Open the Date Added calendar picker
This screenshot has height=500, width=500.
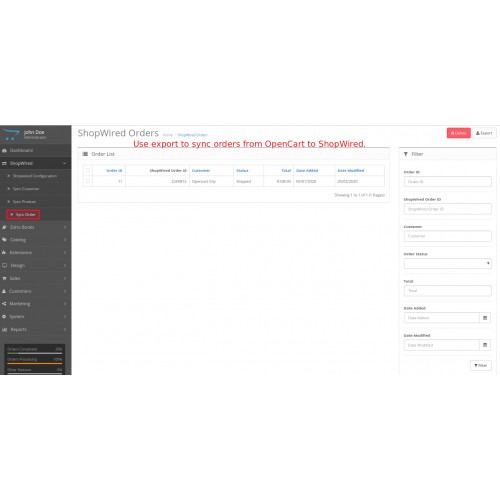pyautogui.click(x=485, y=318)
